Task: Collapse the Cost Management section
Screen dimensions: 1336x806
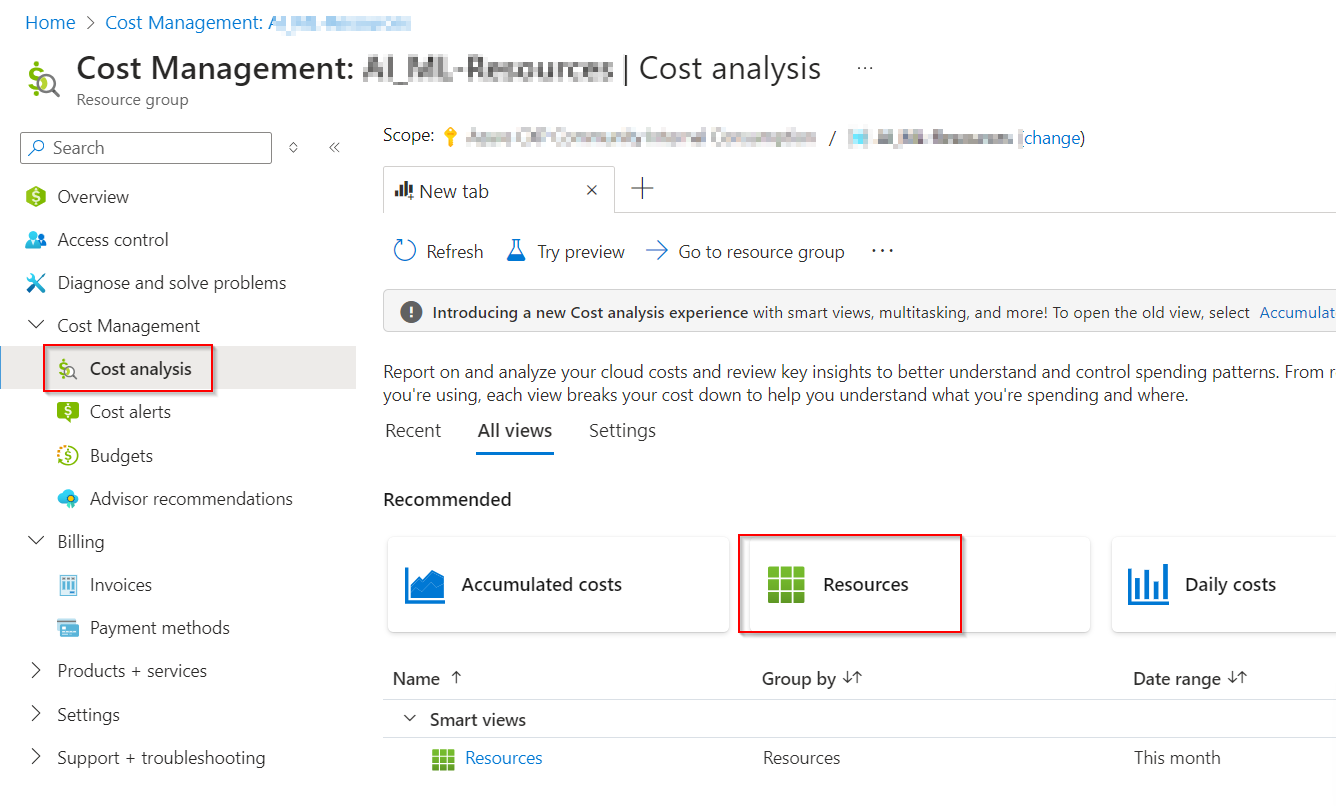Action: [x=37, y=325]
